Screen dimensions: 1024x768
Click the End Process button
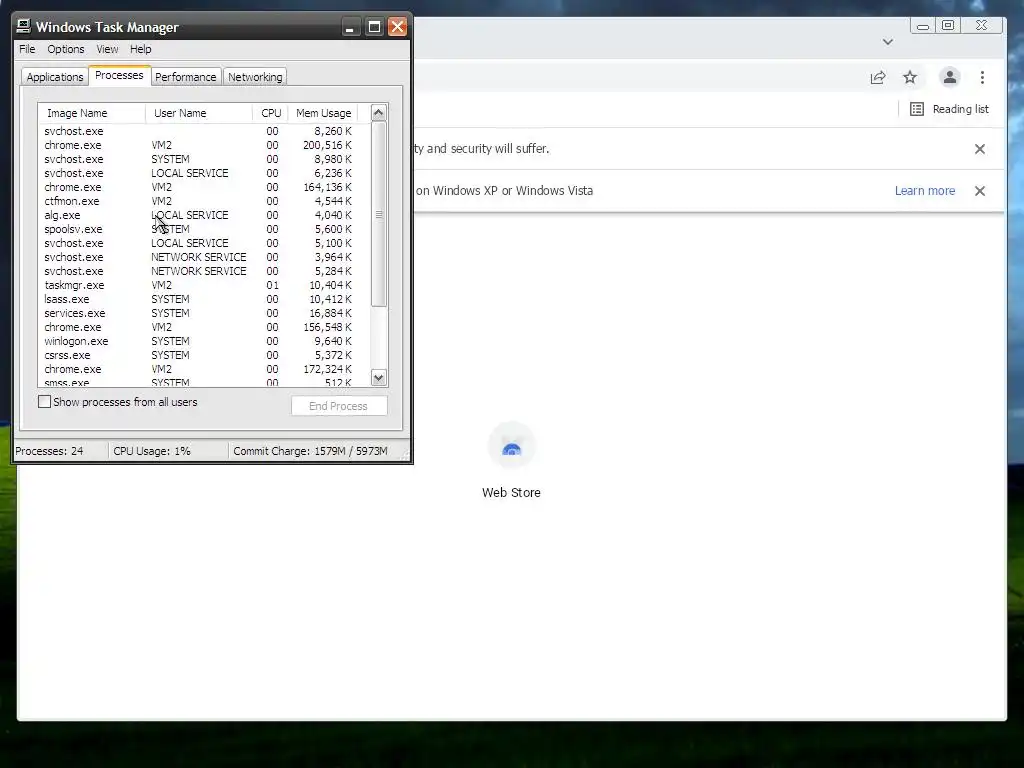339,406
